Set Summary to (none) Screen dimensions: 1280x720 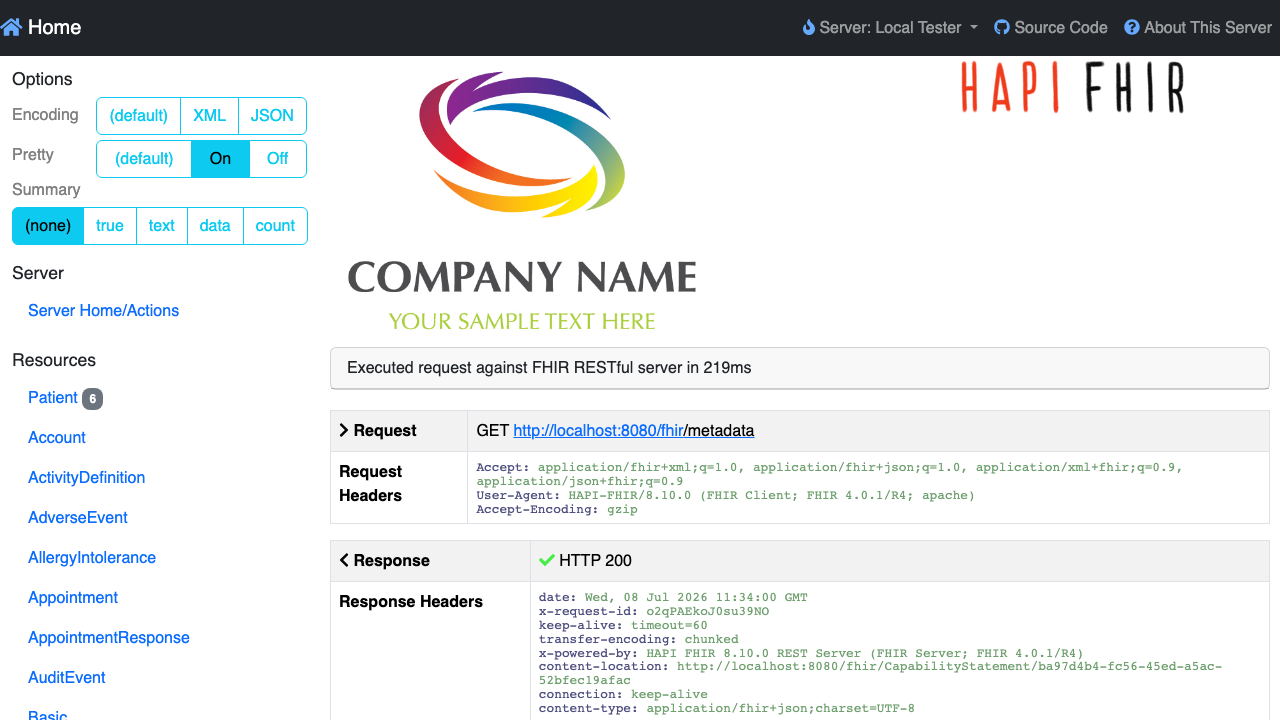pyautogui.click(x=48, y=226)
